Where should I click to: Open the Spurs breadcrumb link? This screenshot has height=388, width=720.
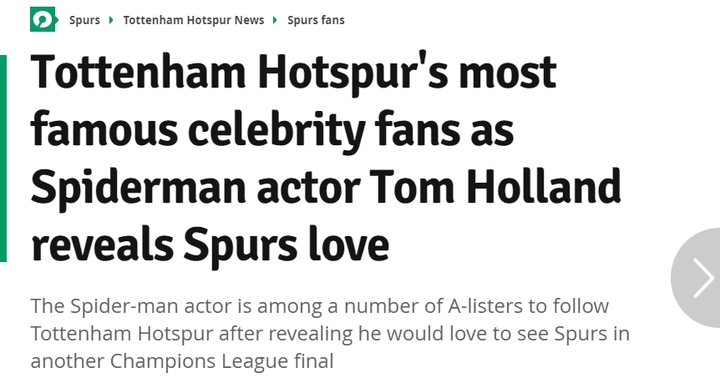(84, 20)
